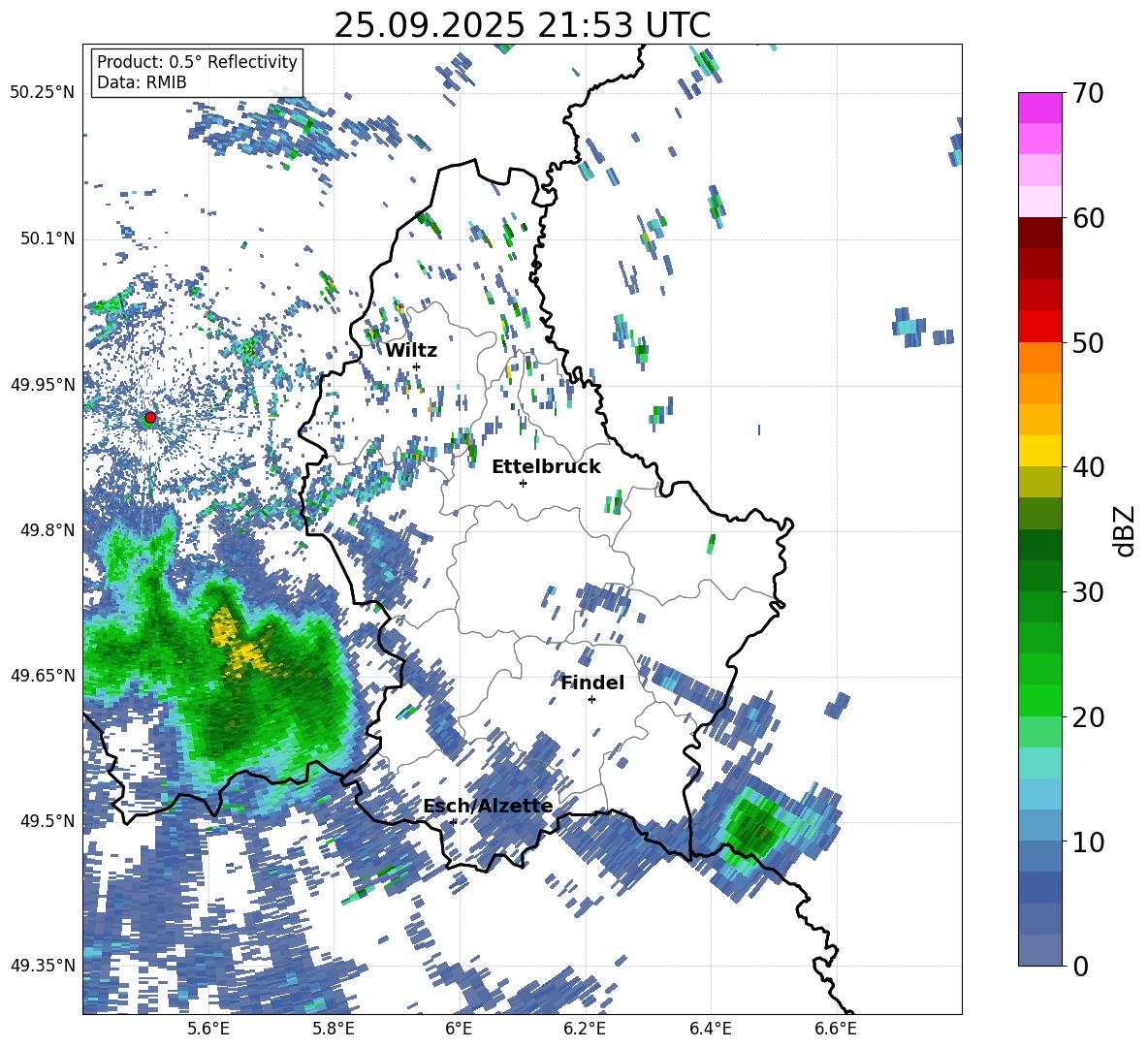Click the 49.95°N latitude label

43,384
